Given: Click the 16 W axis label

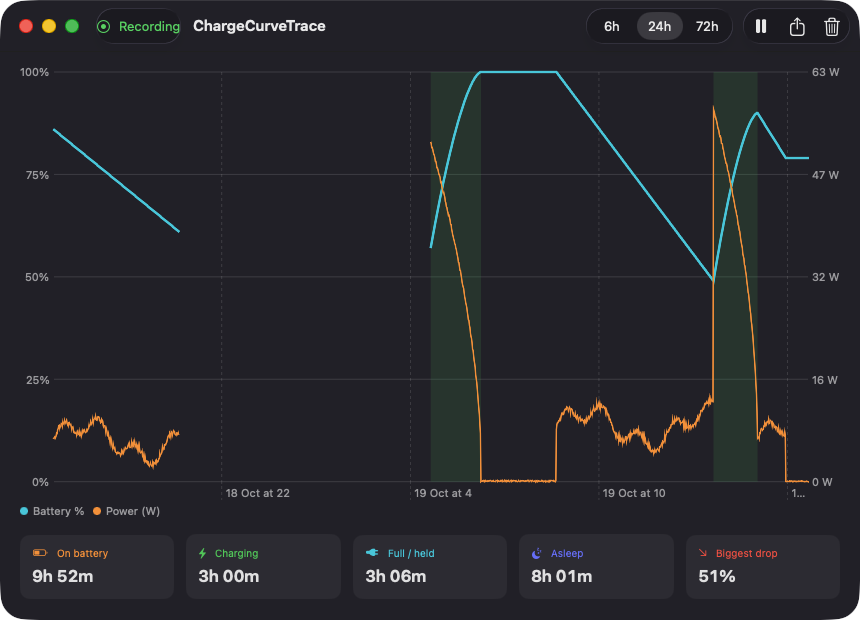Looking at the screenshot, I should (x=825, y=380).
